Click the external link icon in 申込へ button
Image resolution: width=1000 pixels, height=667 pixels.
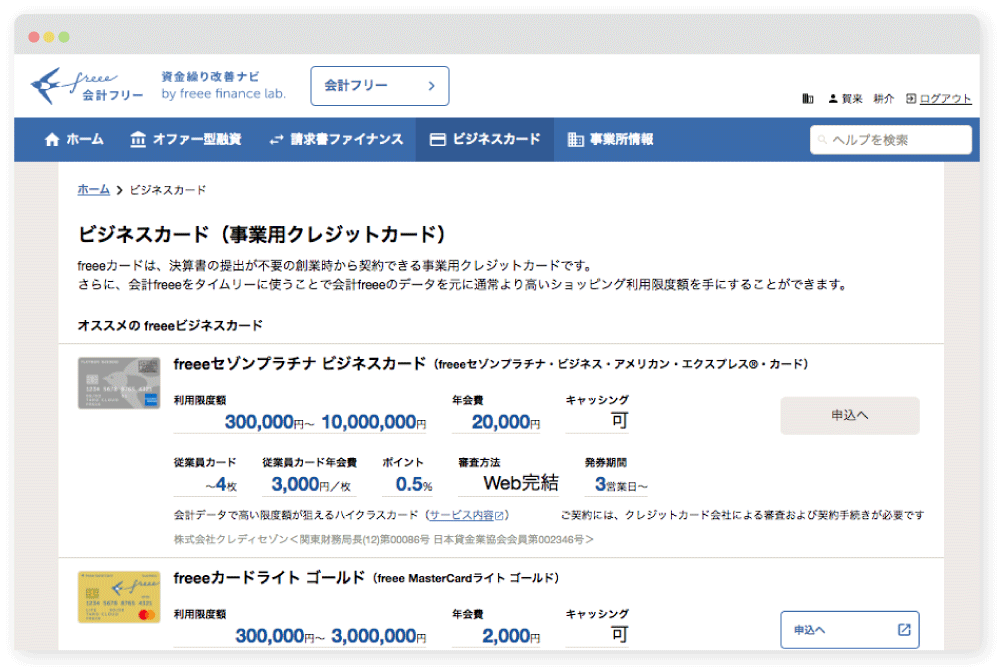(x=904, y=630)
